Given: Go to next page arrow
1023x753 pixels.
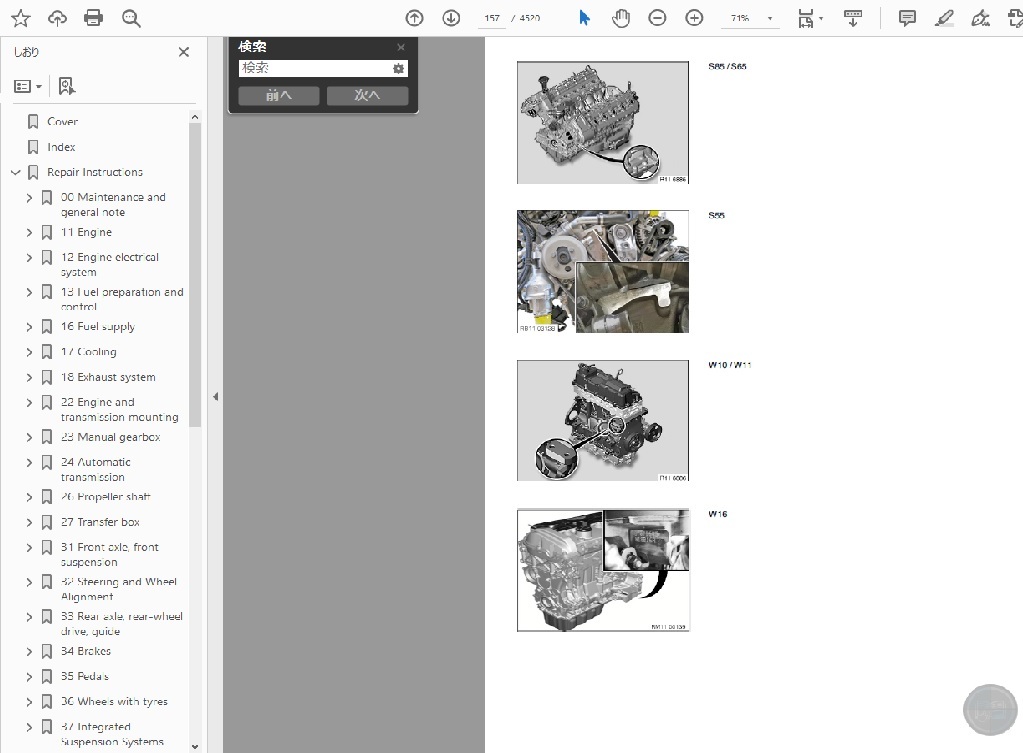Looking at the screenshot, I should tap(451, 18).
